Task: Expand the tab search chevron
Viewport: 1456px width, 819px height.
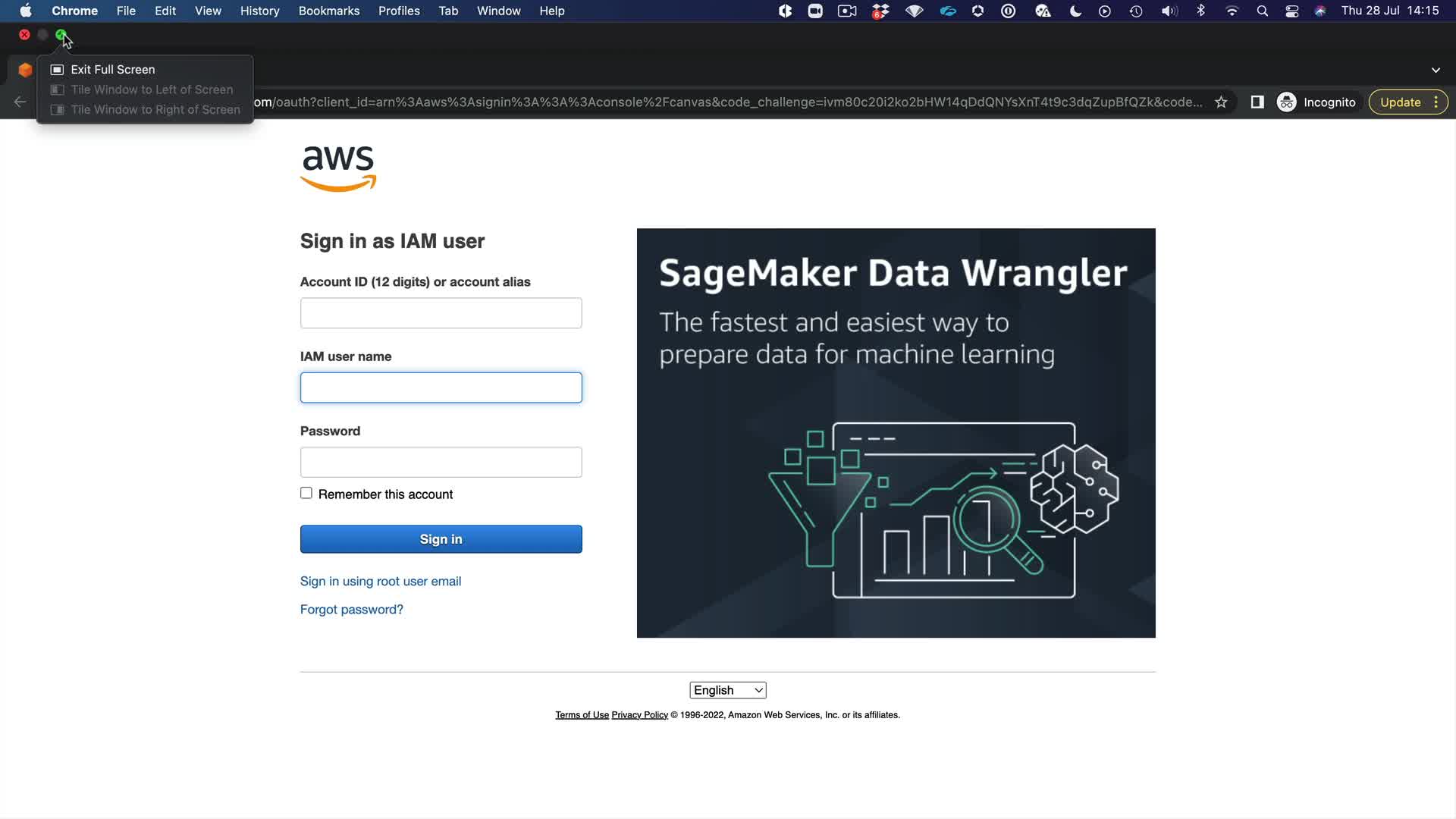Action: click(1436, 70)
